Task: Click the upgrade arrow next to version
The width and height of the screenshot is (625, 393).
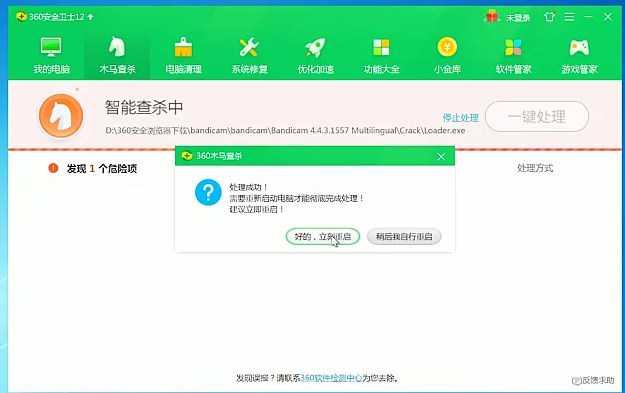Action: [x=90, y=17]
